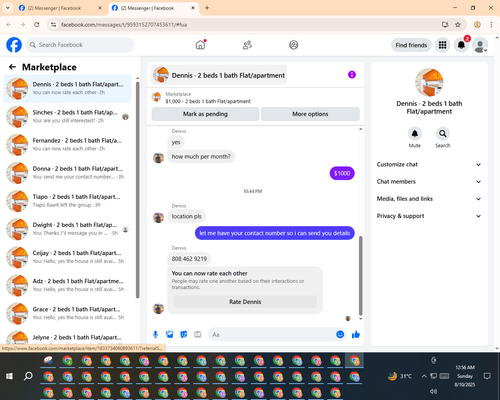Search in conversation using the magnifier icon
Screen dimensions: 500x400
pyautogui.click(x=443, y=134)
